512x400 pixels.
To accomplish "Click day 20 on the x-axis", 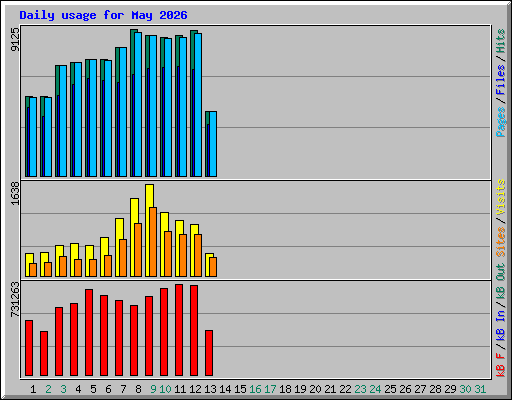I will tap(315, 389).
